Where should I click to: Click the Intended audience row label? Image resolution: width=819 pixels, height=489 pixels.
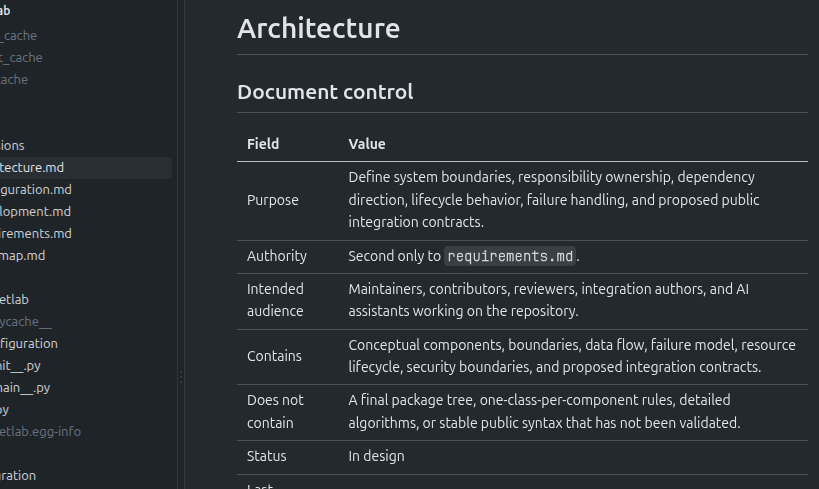[x=275, y=300]
